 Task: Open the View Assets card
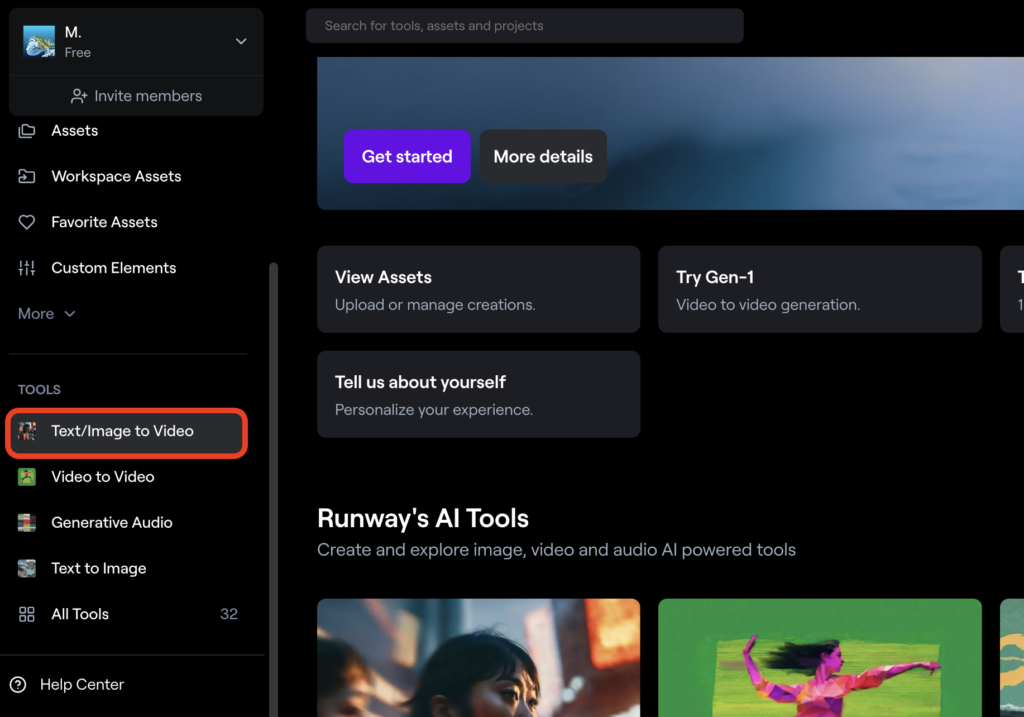(x=478, y=289)
